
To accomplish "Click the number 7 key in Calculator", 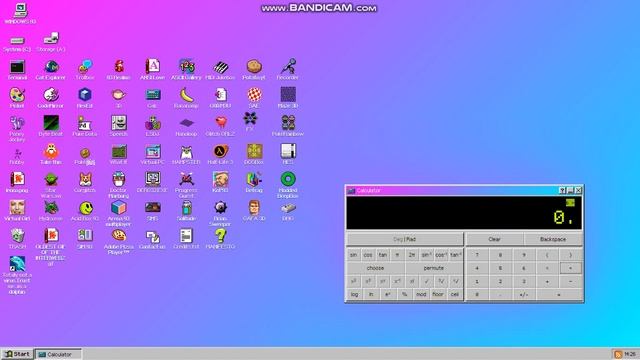I will pos(477,255).
